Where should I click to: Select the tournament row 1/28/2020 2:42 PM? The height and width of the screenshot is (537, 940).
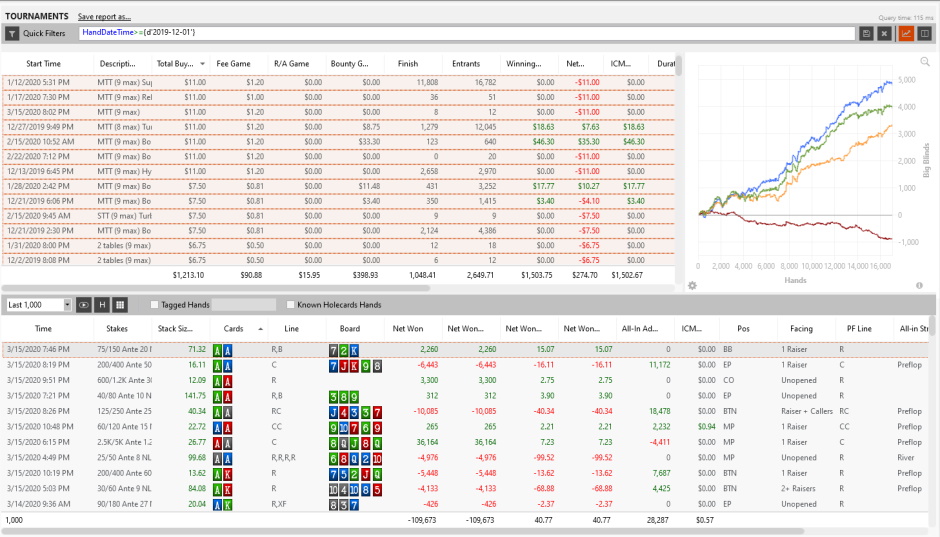pos(338,186)
